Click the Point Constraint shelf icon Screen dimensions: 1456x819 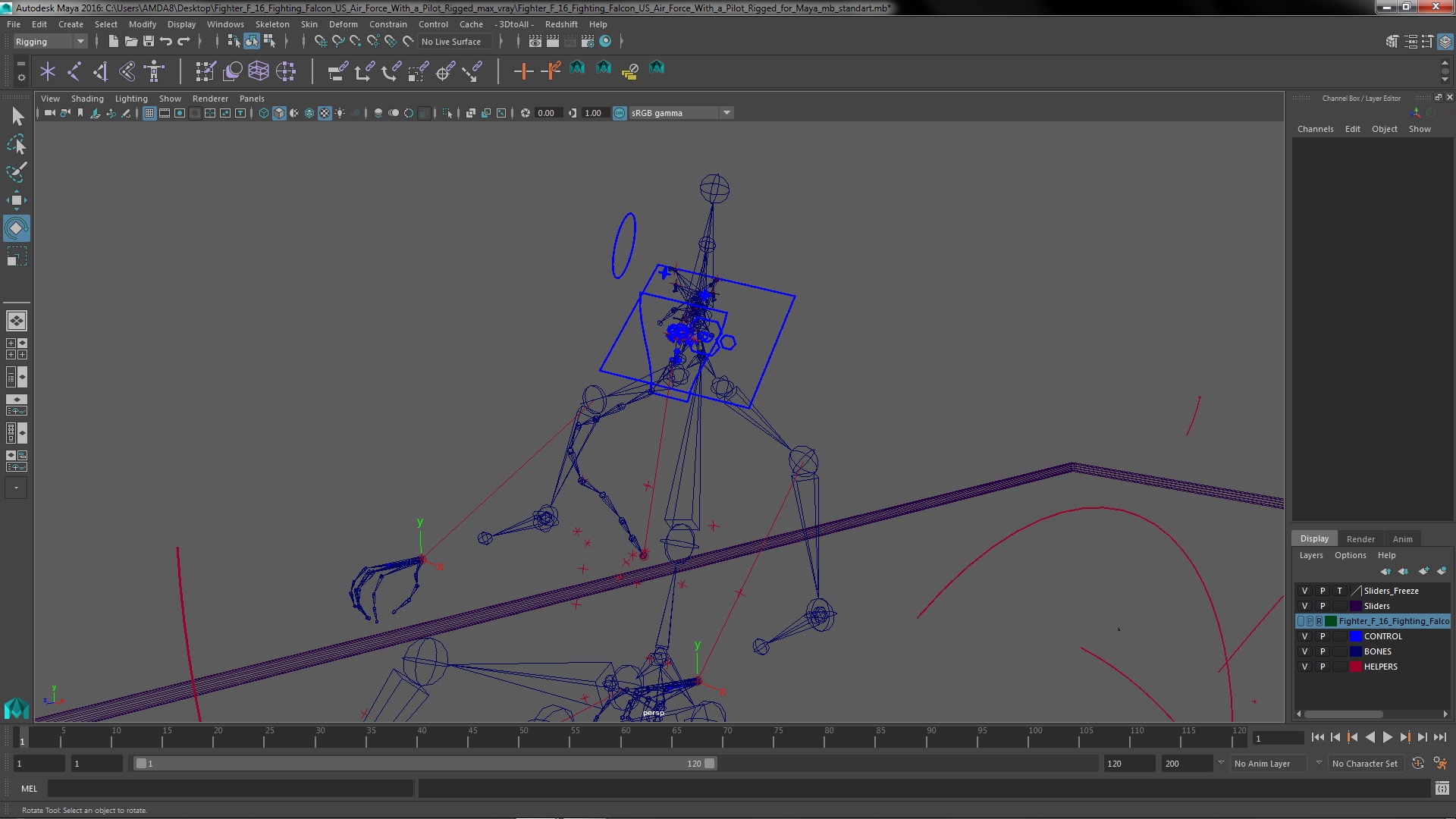[x=364, y=71]
